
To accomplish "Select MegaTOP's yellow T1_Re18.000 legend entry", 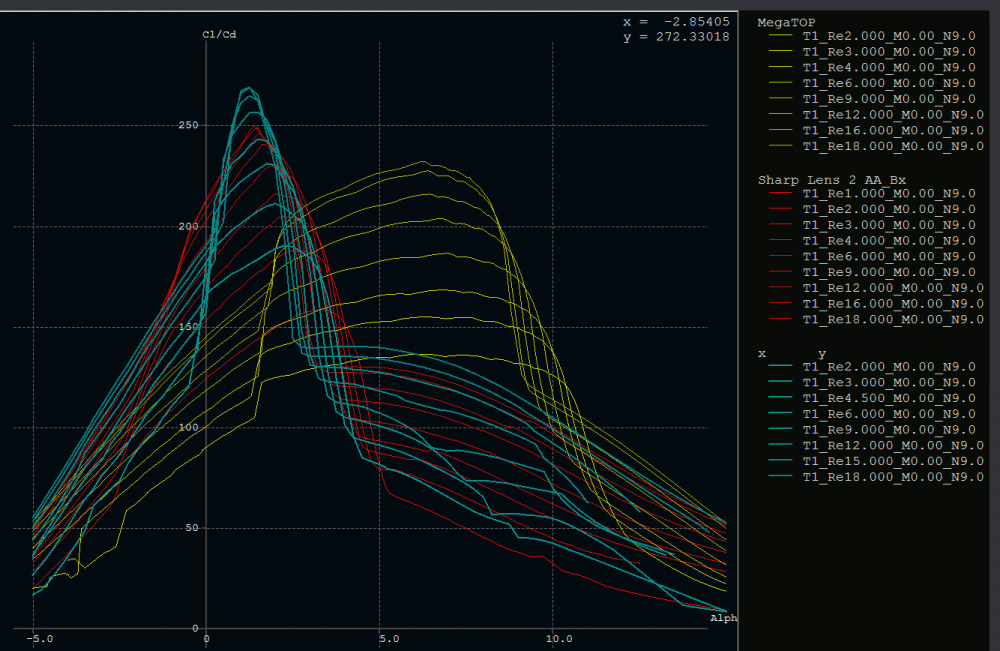I will click(x=889, y=146).
